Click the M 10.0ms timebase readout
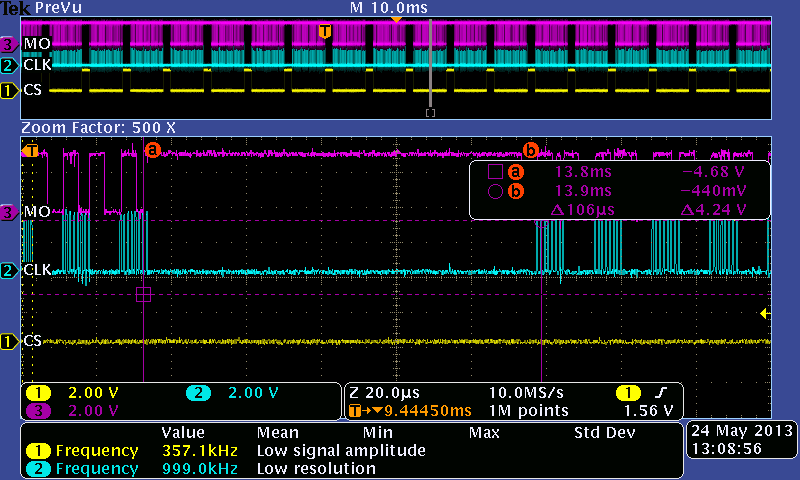Screen dimensions: 800x480 389,8
